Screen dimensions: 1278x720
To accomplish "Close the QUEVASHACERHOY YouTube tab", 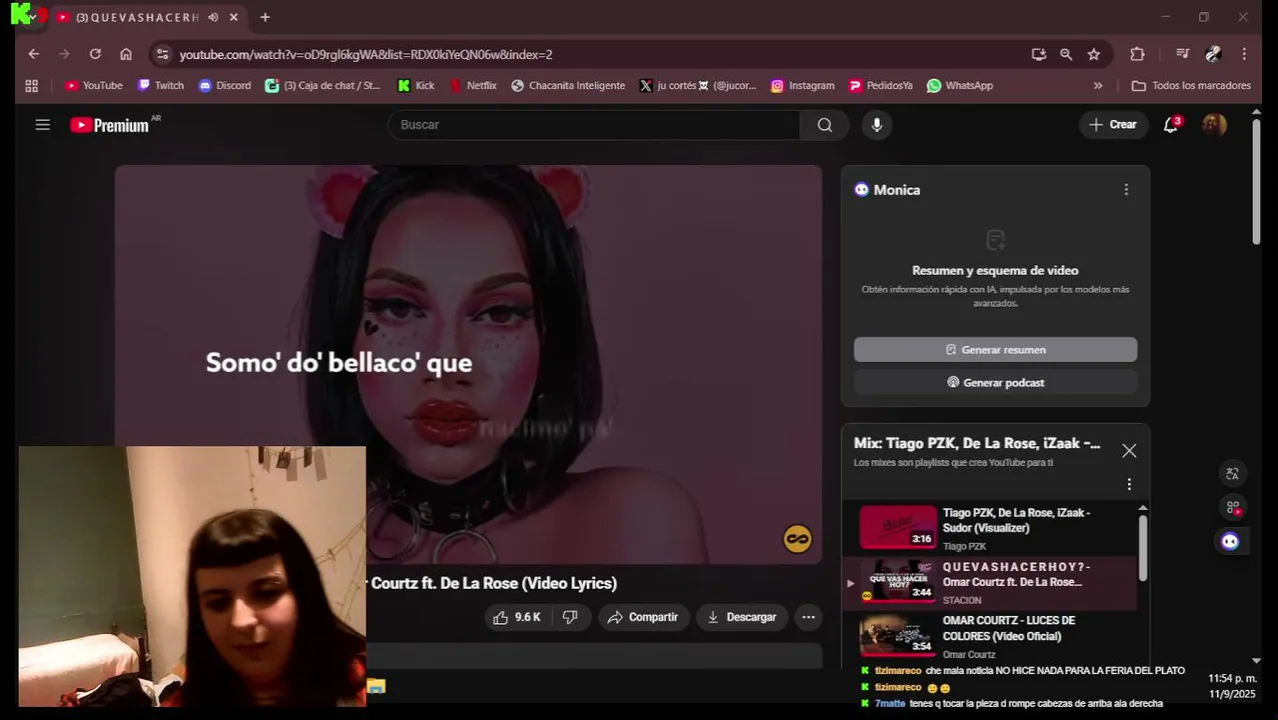I will click(x=234, y=17).
